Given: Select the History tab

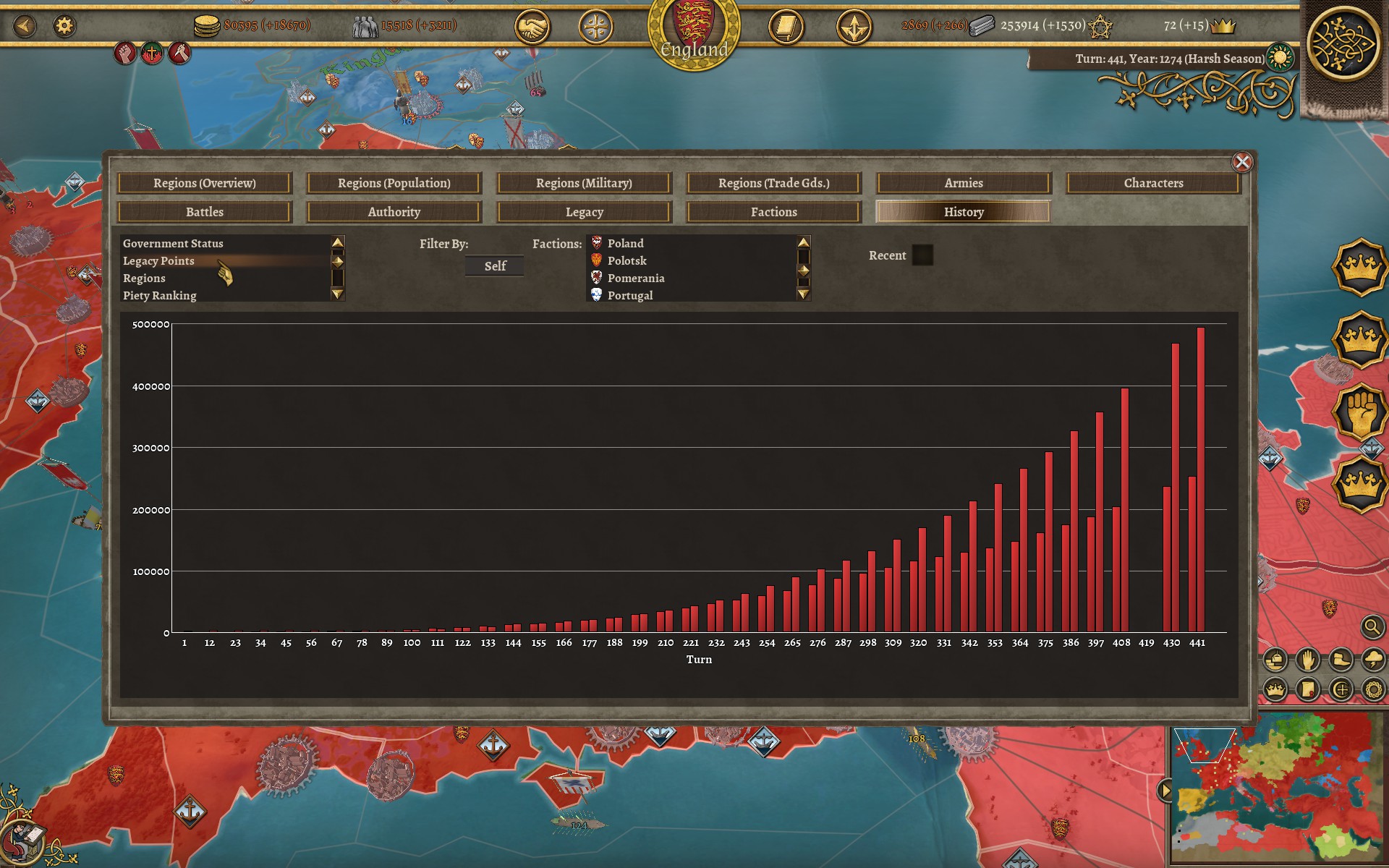Looking at the screenshot, I should click(x=964, y=212).
